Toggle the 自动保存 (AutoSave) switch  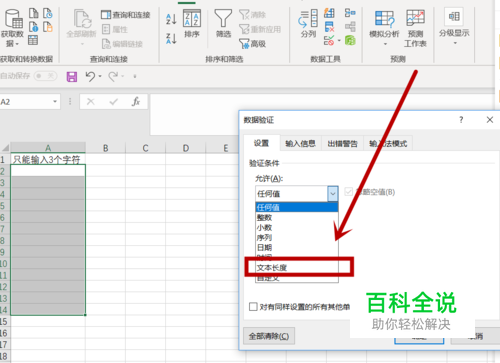click(x=45, y=76)
